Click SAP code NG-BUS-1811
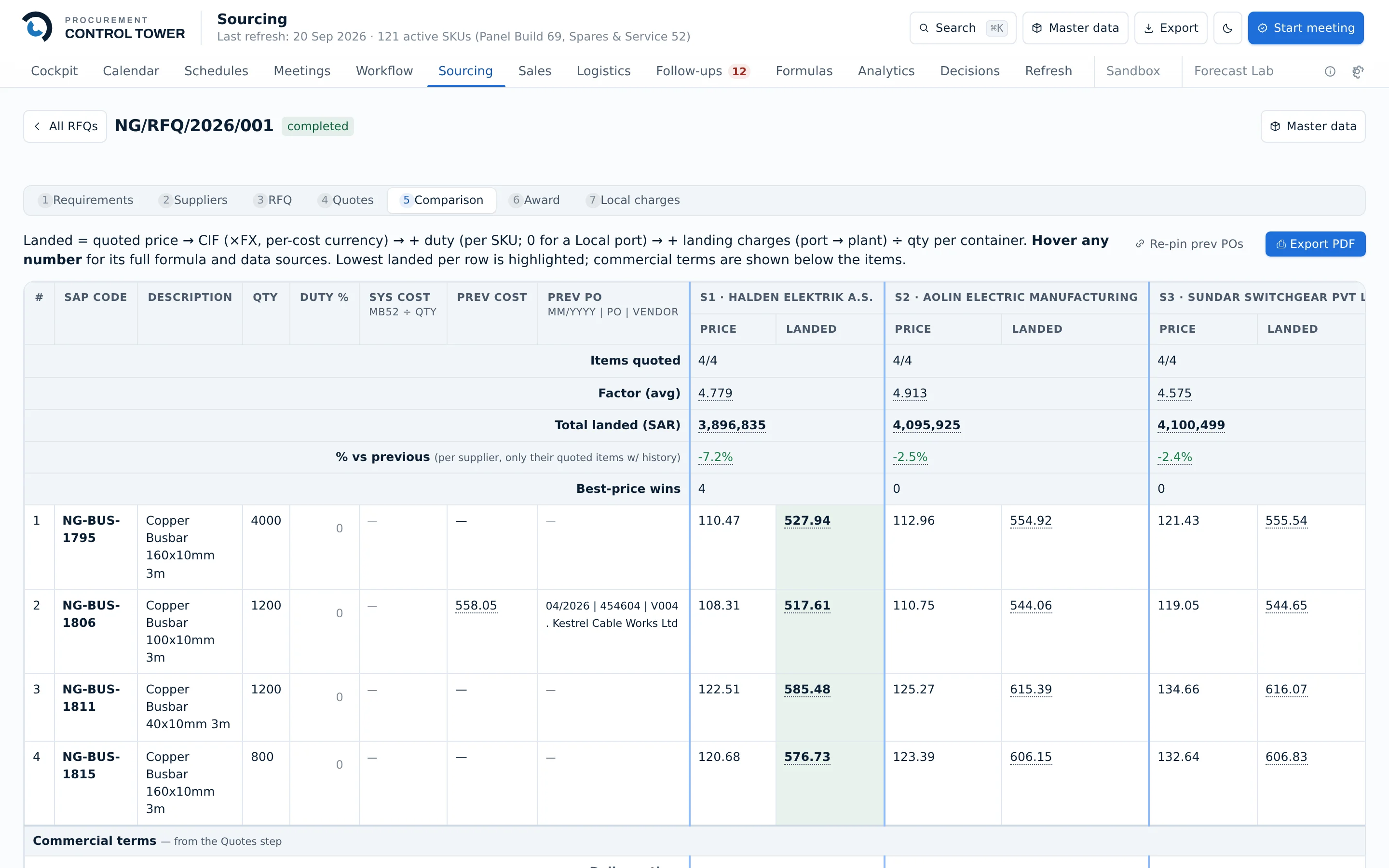This screenshot has height=868, width=1389. (x=91, y=698)
